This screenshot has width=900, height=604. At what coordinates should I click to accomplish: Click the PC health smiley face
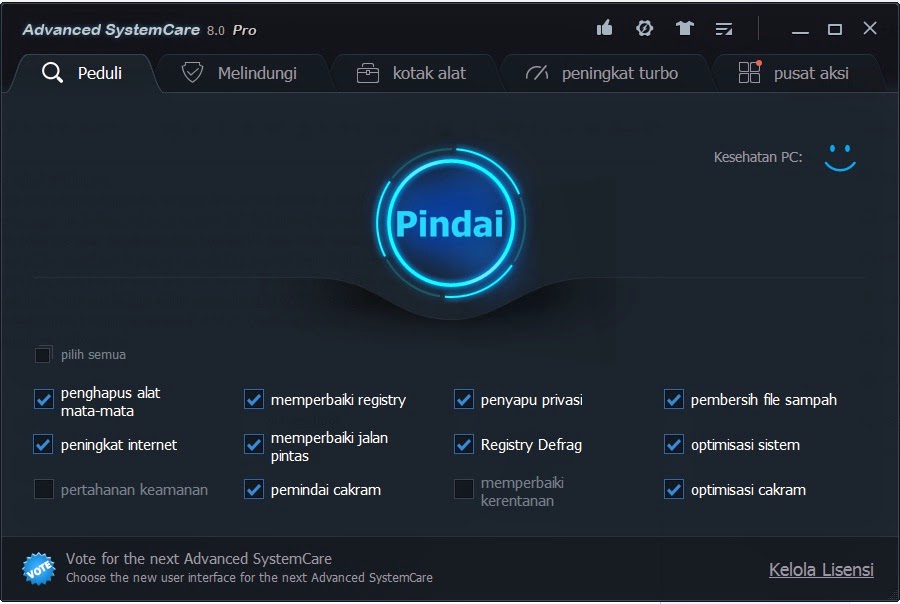click(x=840, y=158)
